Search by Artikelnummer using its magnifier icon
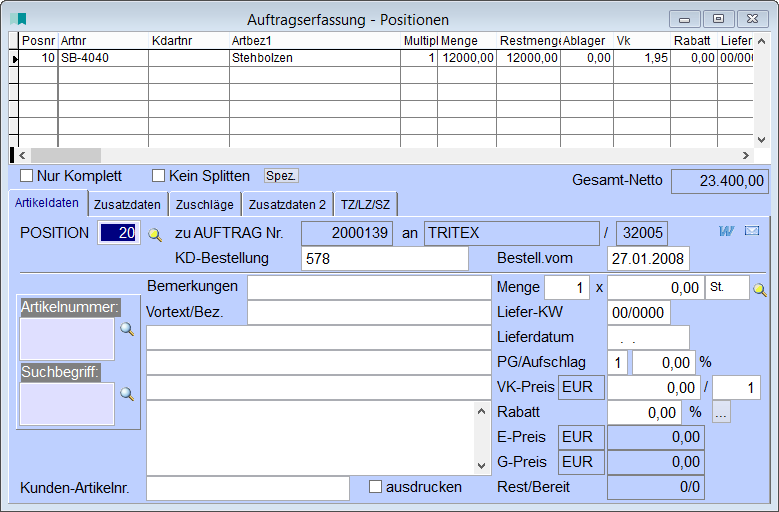The image size is (779, 512). click(127, 329)
